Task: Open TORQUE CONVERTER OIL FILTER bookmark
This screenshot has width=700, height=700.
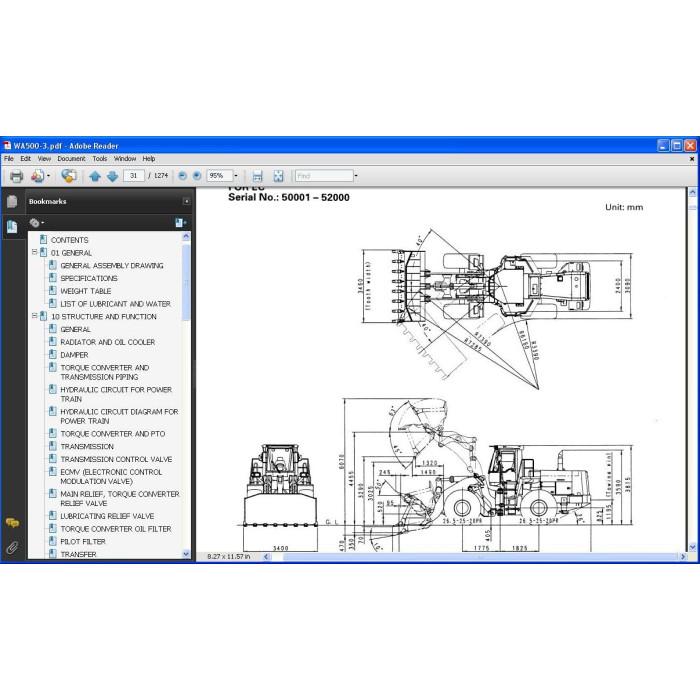Action: pyautogui.click(x=116, y=529)
